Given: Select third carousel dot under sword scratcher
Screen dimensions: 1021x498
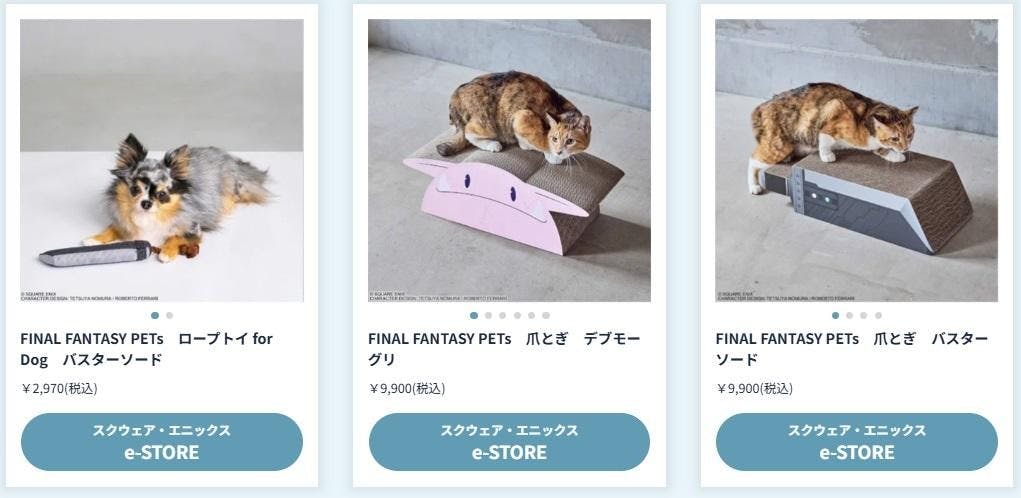Looking at the screenshot, I should [x=863, y=316].
